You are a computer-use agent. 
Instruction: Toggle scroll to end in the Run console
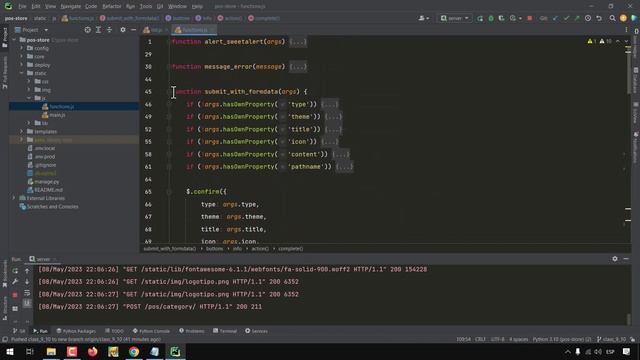pyautogui.click(x=27, y=303)
